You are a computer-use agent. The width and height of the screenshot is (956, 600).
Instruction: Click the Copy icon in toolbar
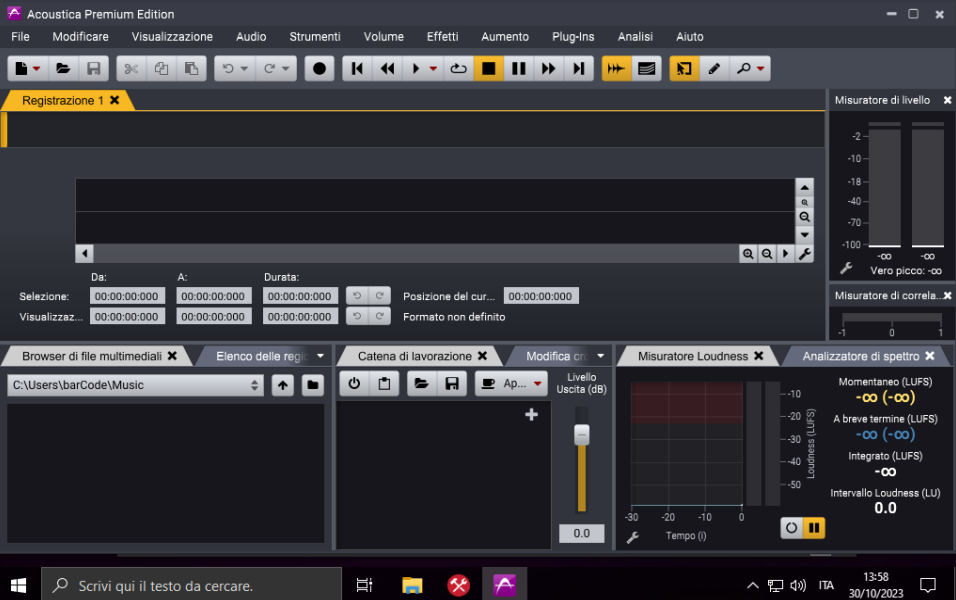coord(161,69)
